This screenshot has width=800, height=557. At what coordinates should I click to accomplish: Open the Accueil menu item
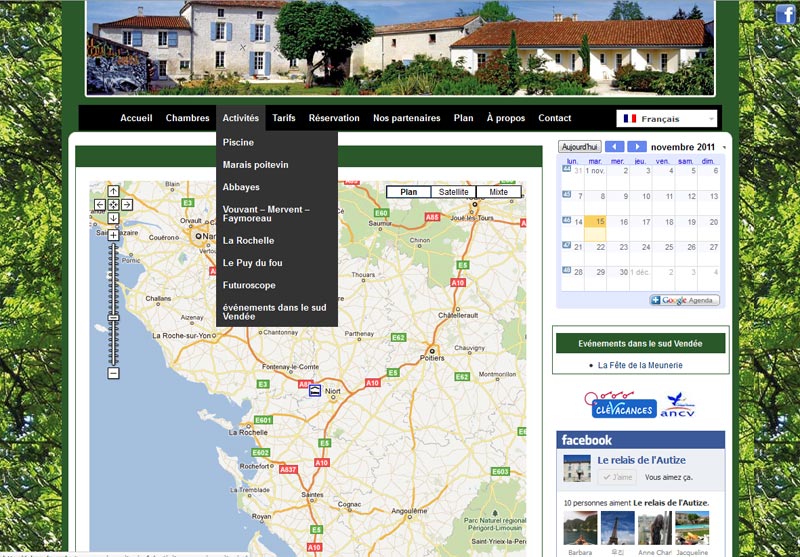pyautogui.click(x=136, y=118)
